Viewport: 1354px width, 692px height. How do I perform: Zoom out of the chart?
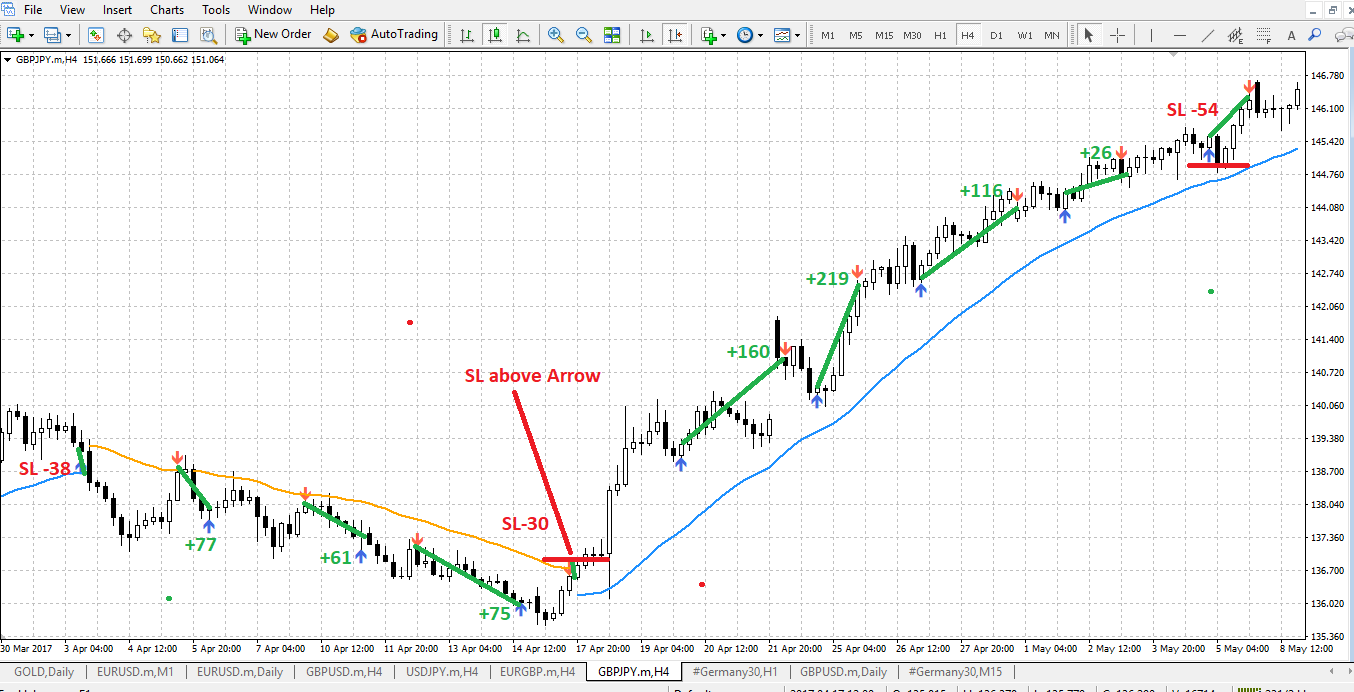(583, 35)
